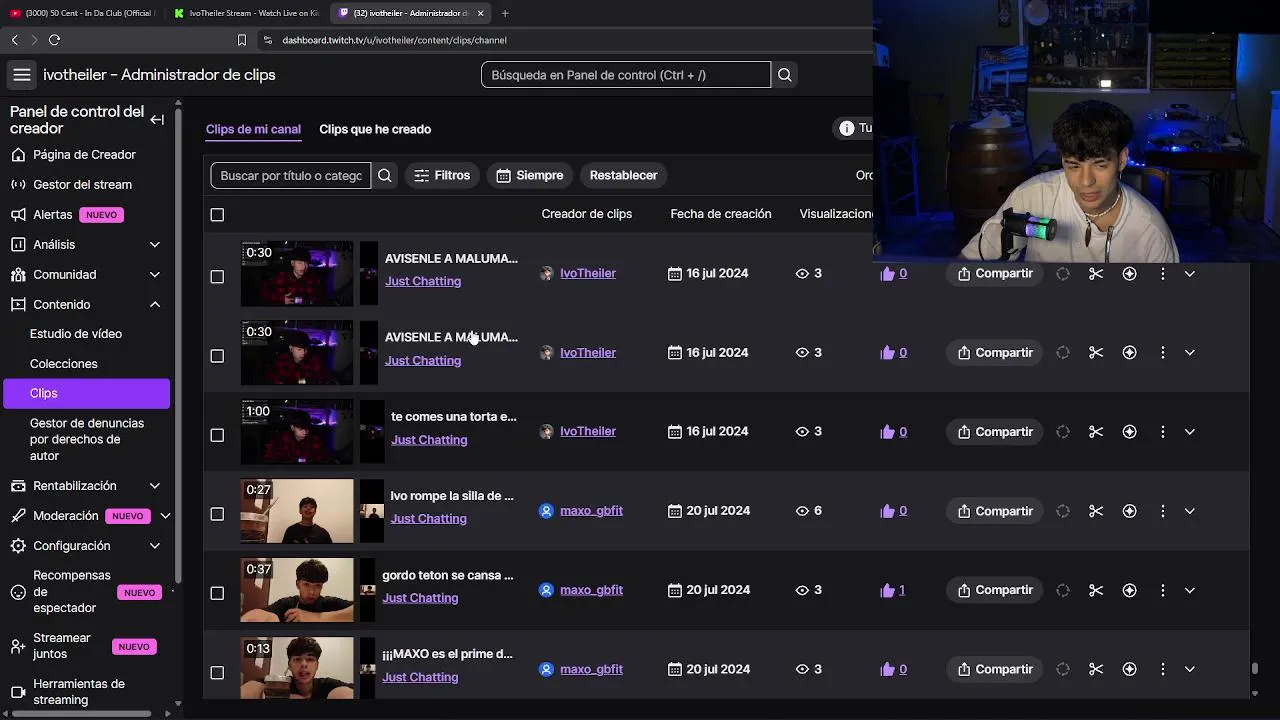Image resolution: width=1280 pixels, height=720 pixels.
Task: Switch to Clips que he creado tab
Action: 375,129
